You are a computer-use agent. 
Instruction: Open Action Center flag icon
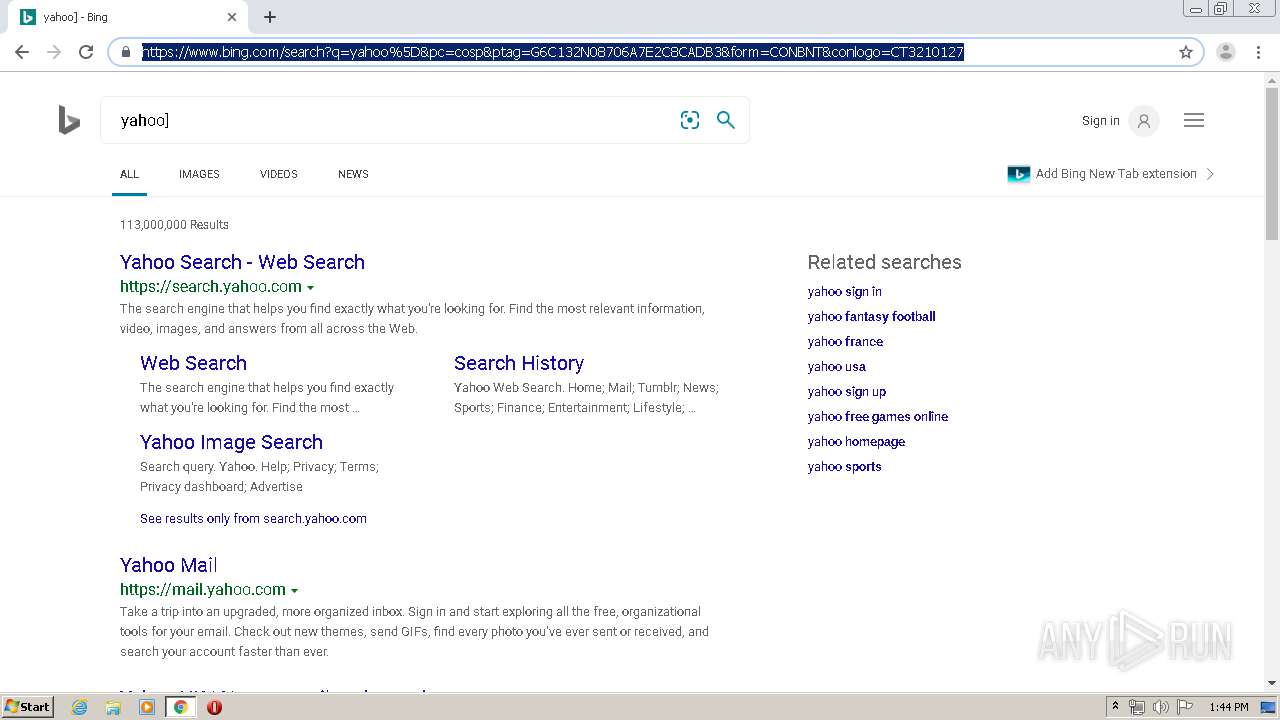point(1185,707)
